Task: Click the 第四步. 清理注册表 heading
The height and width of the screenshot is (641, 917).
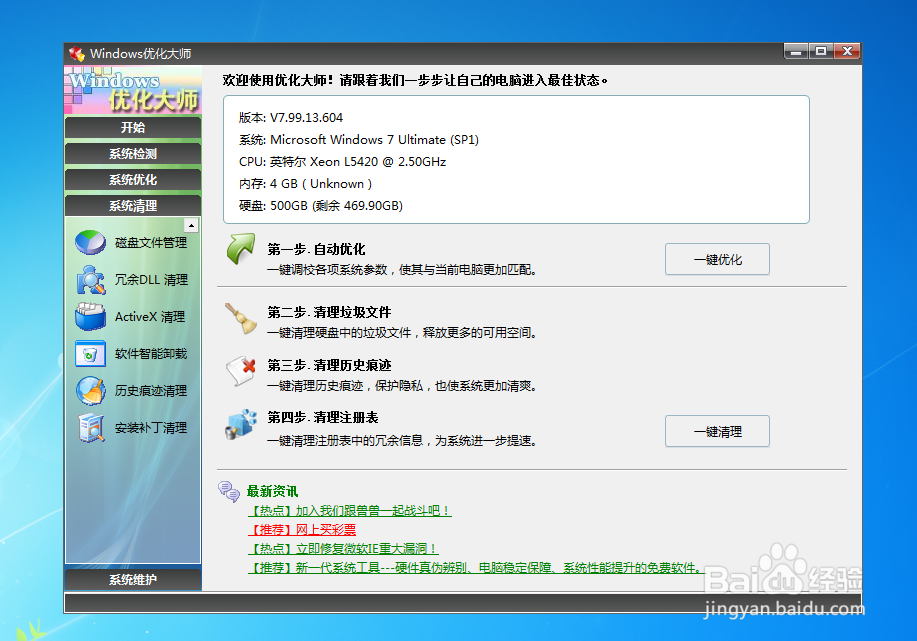Action: point(323,418)
